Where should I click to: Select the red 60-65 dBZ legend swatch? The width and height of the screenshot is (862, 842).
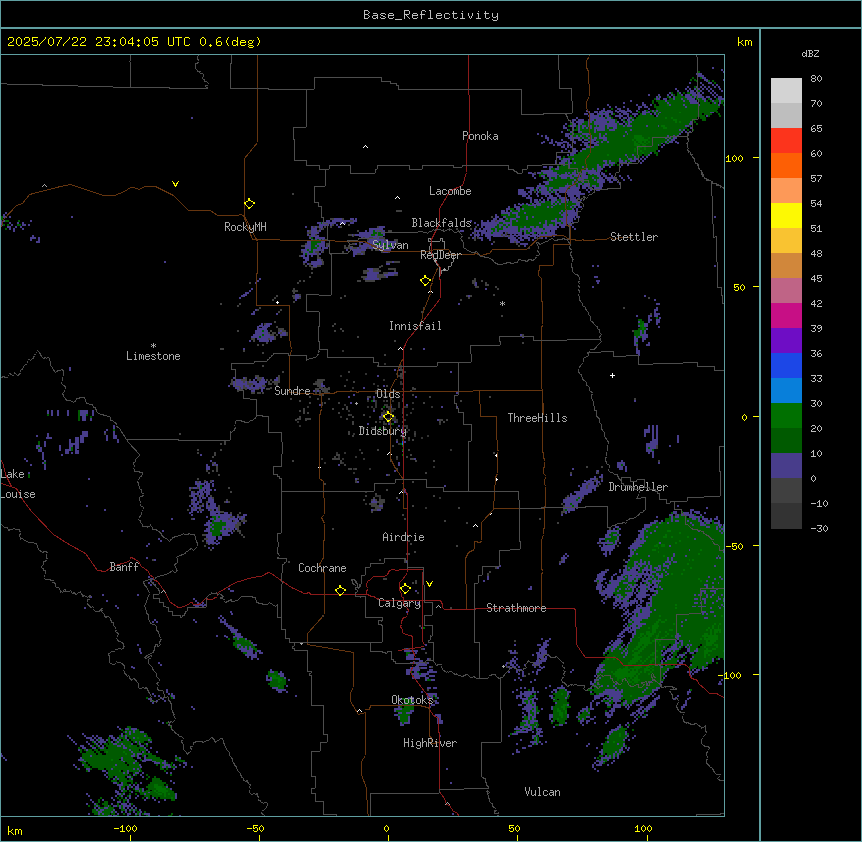786,141
